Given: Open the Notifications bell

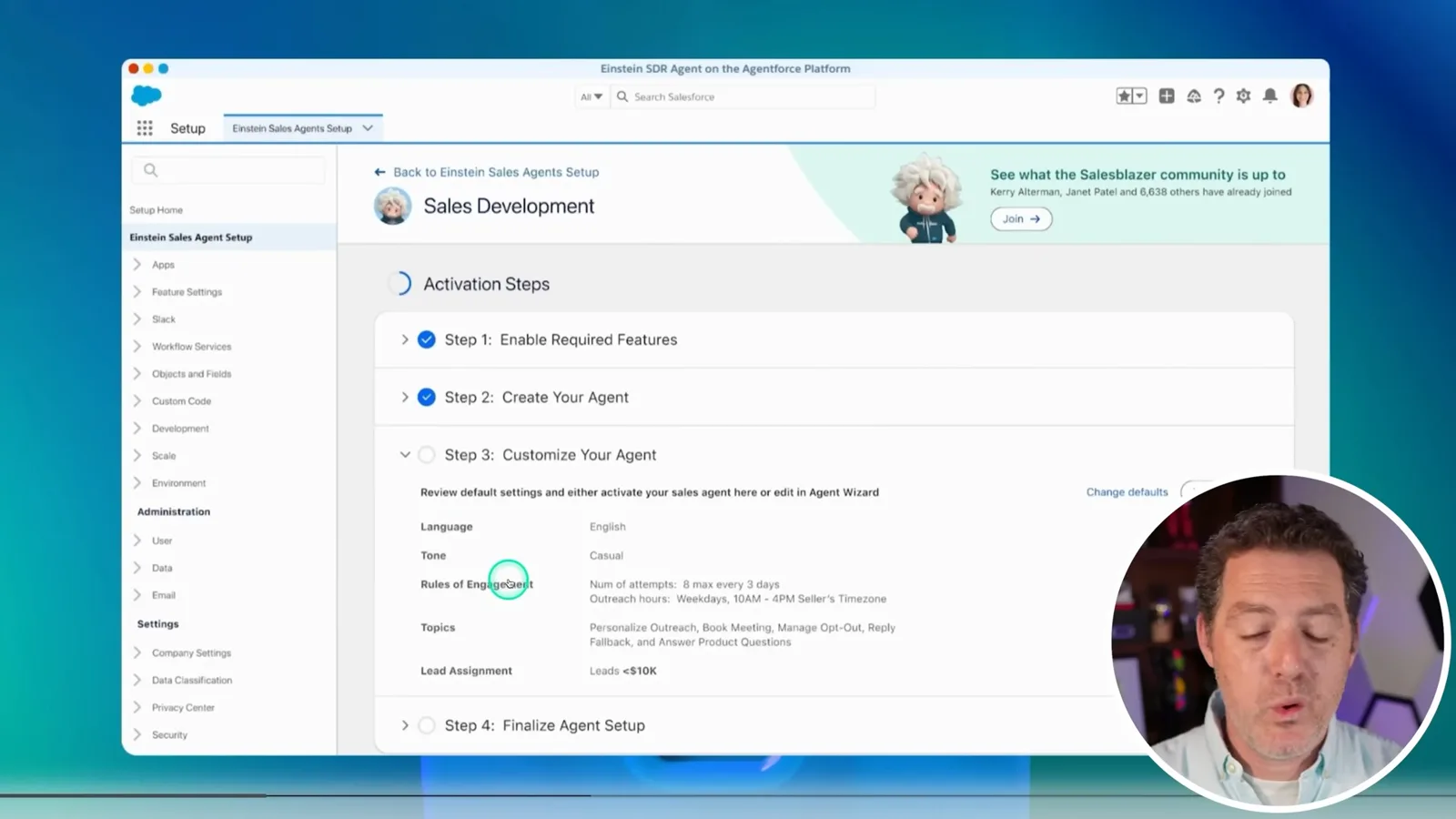Looking at the screenshot, I should [x=1270, y=96].
